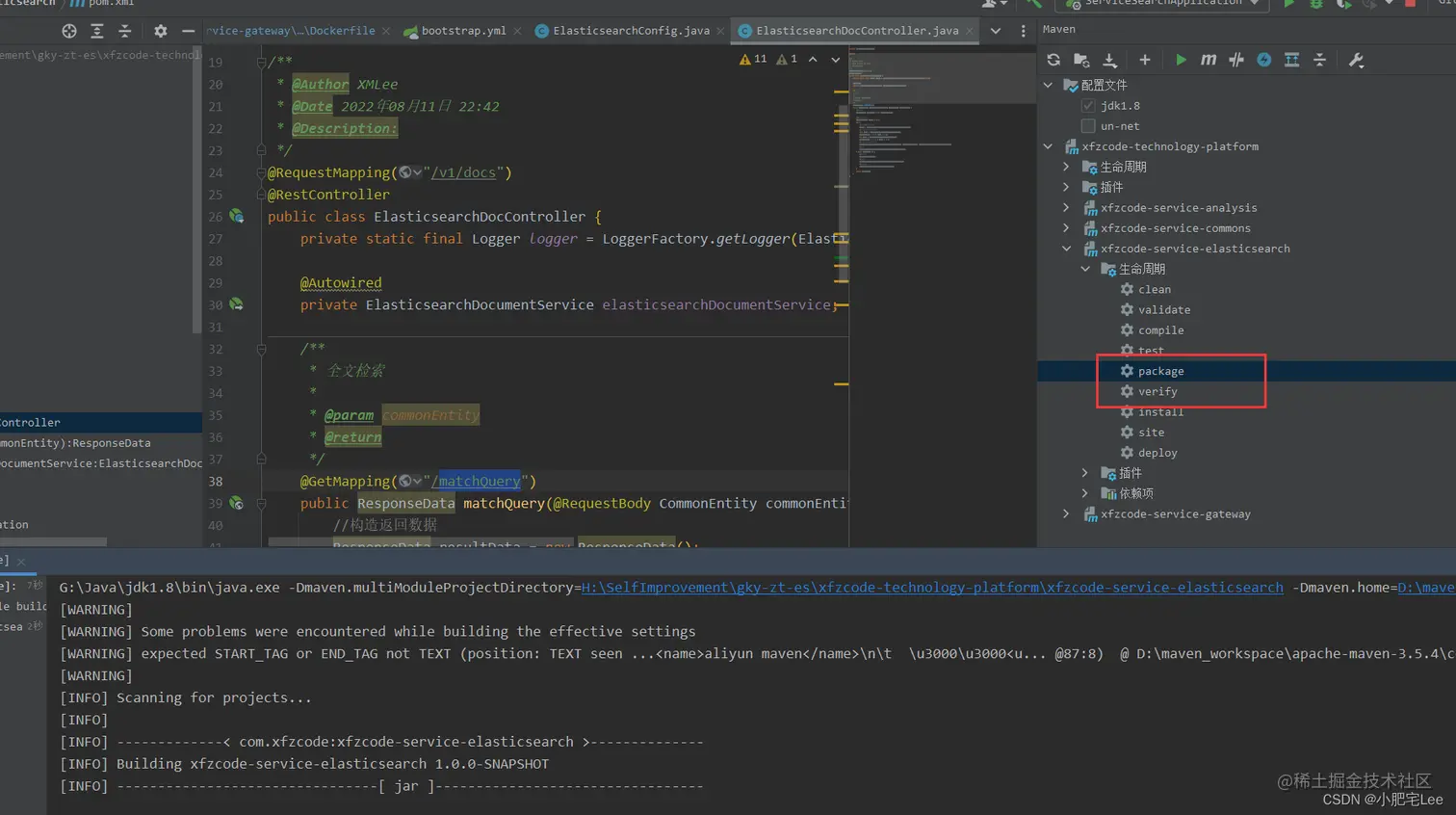Open editor tabs more options menu
The height and width of the screenshot is (815, 1456).
coord(1024,31)
